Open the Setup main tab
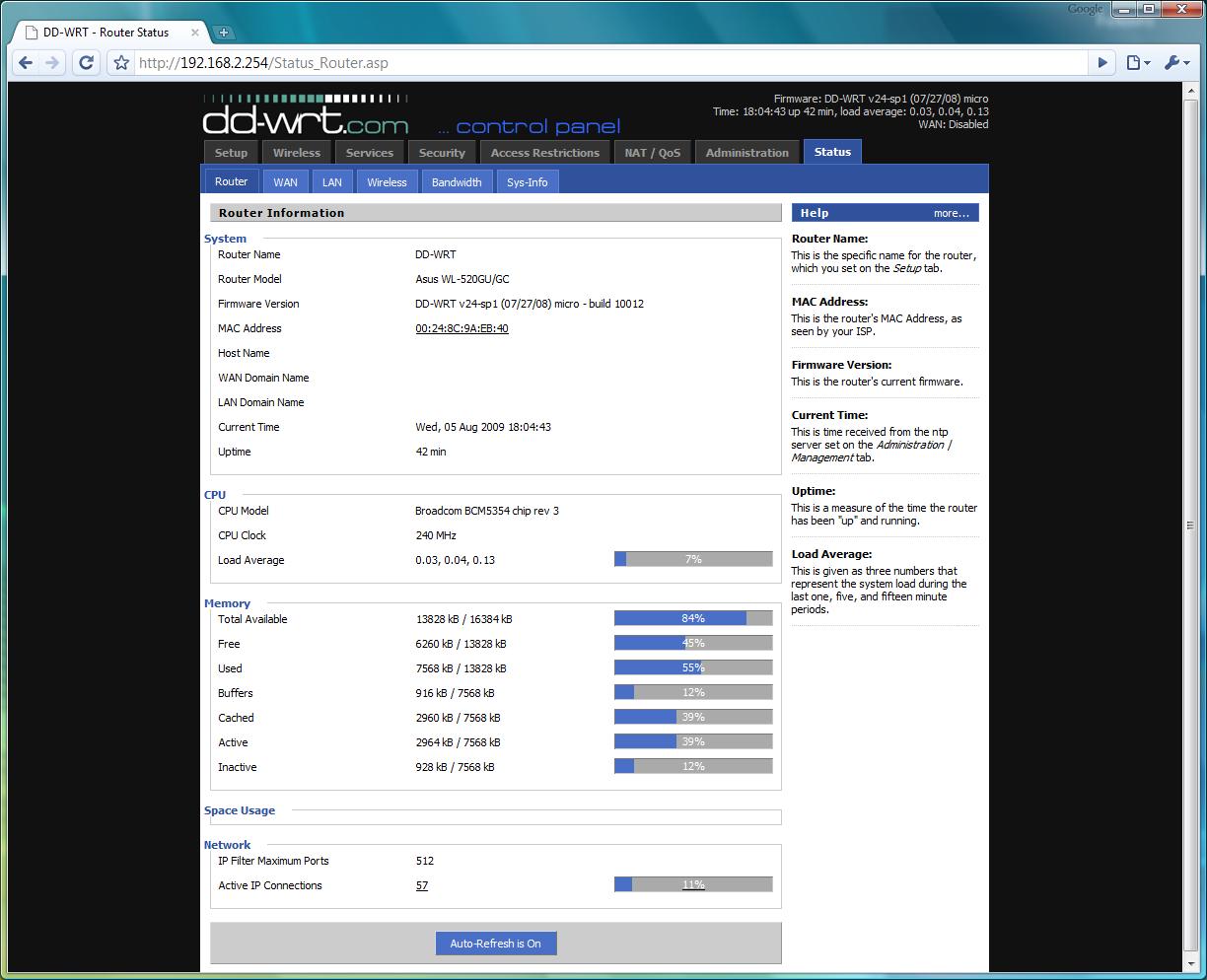The height and width of the screenshot is (980, 1207). (231, 153)
